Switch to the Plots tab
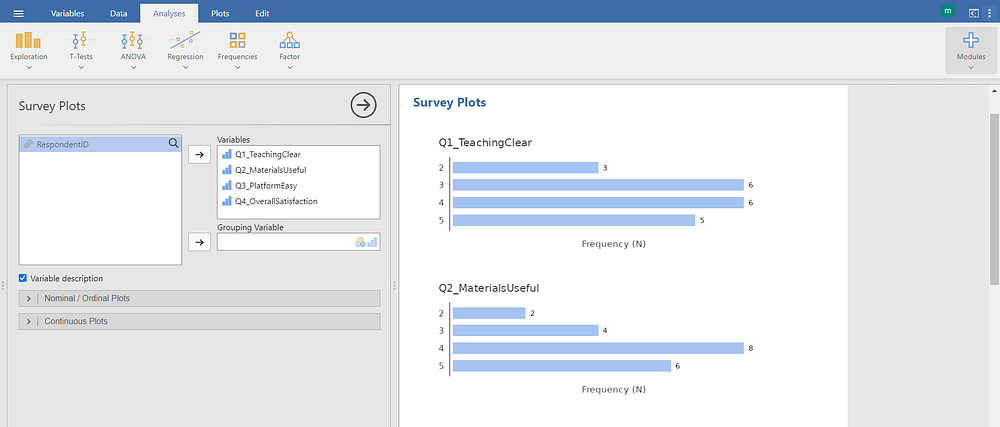The image size is (1000, 427). point(220,13)
